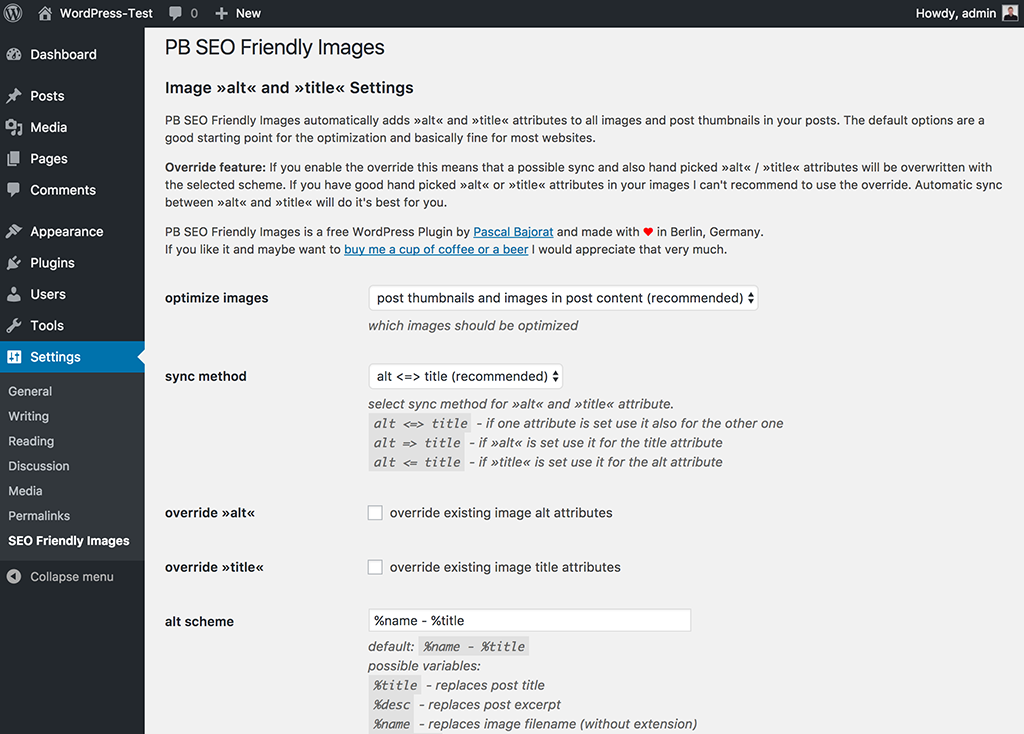Viewport: 1024px width, 734px height.
Task: Click the buy me a coffee link
Action: (436, 250)
